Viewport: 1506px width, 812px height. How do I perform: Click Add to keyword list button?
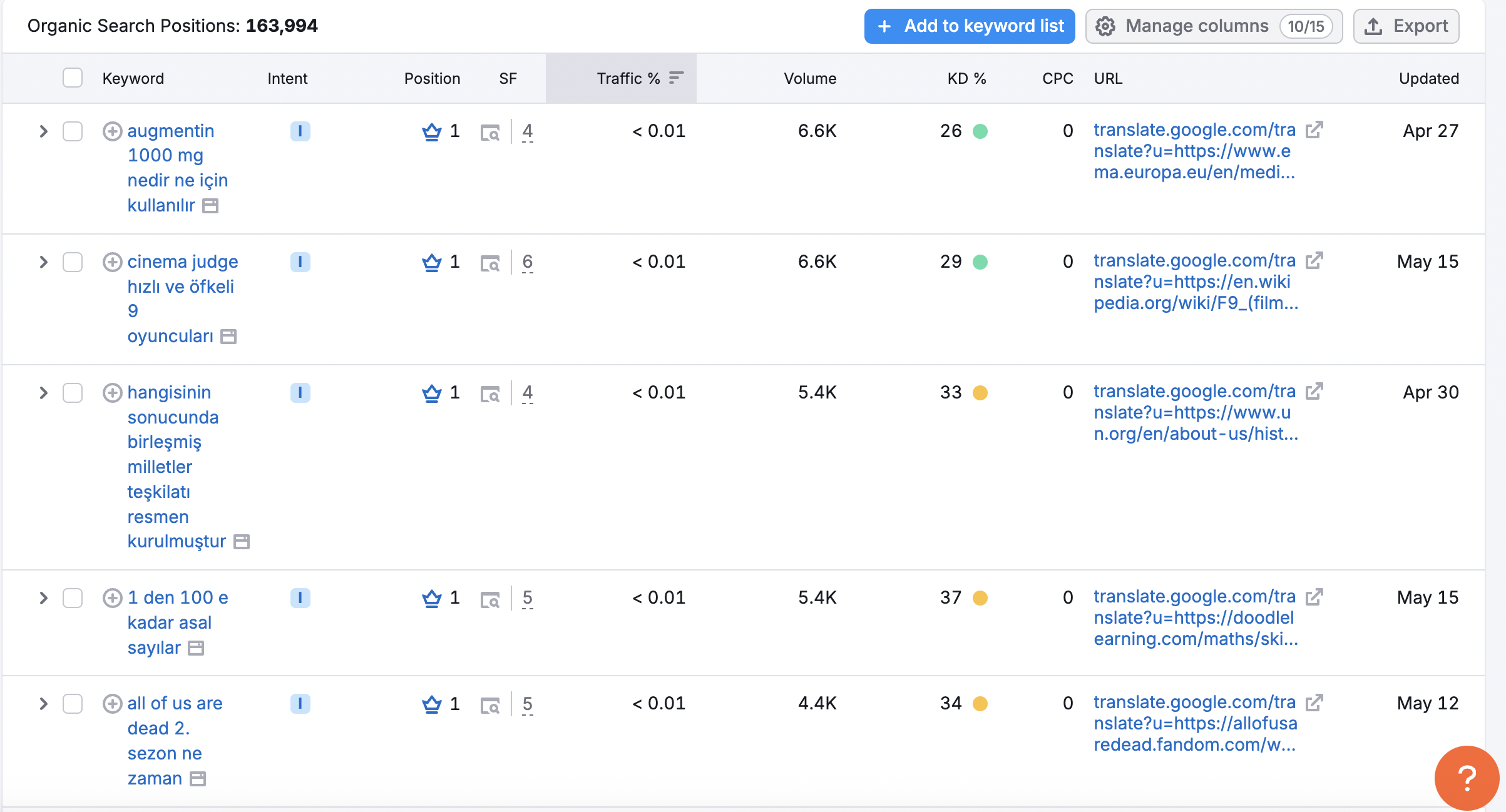(969, 26)
